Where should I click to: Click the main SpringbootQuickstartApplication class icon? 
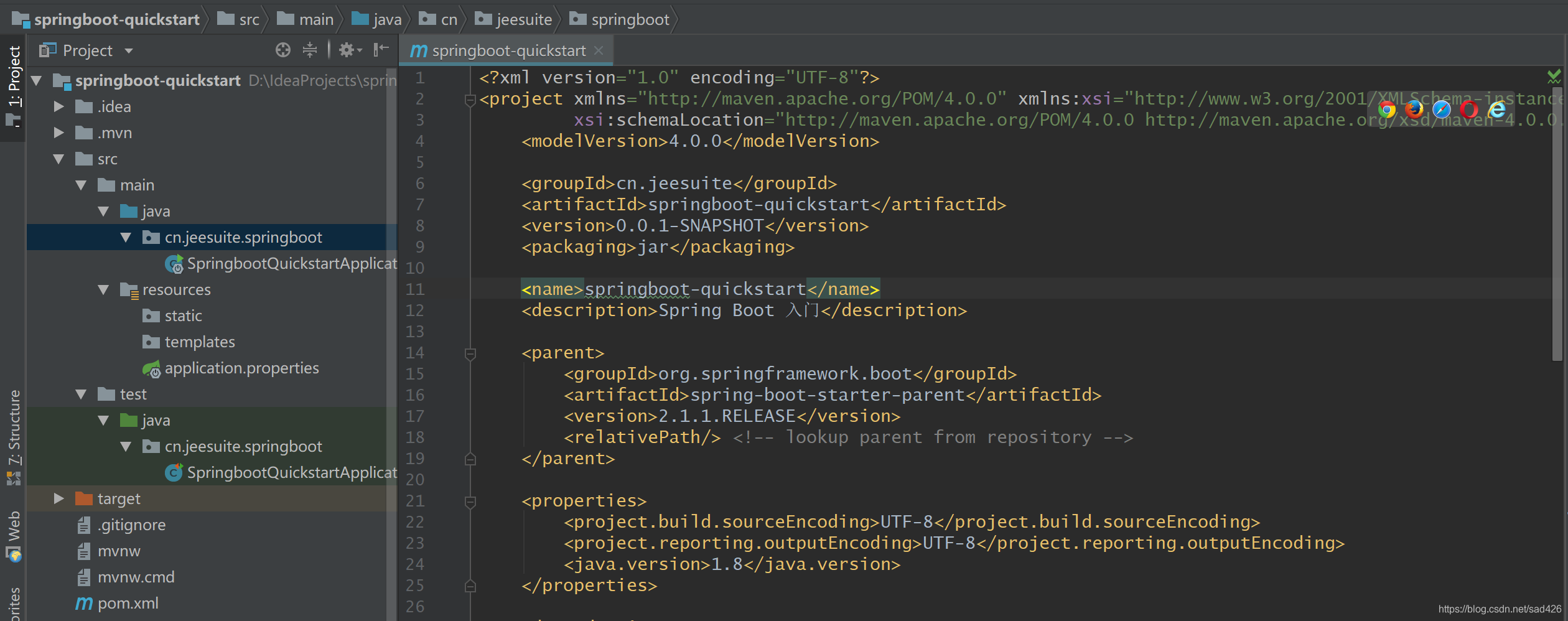pos(174,264)
